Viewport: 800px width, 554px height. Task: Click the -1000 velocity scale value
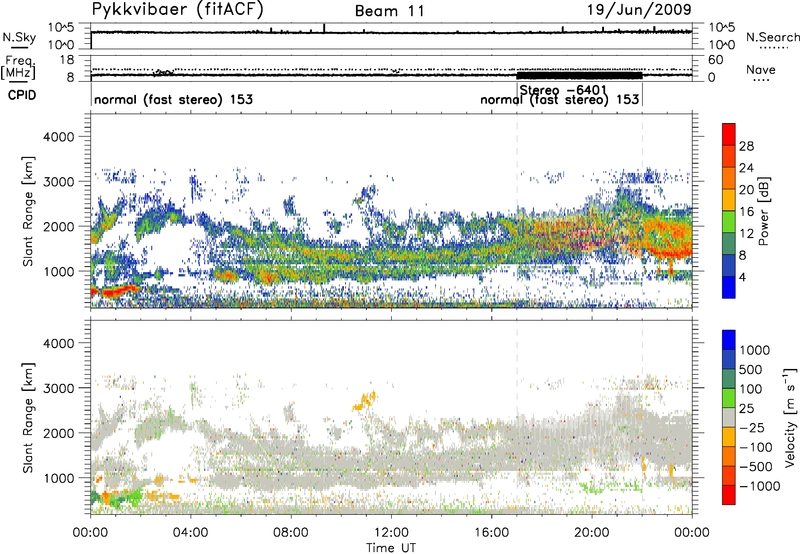pos(759,486)
